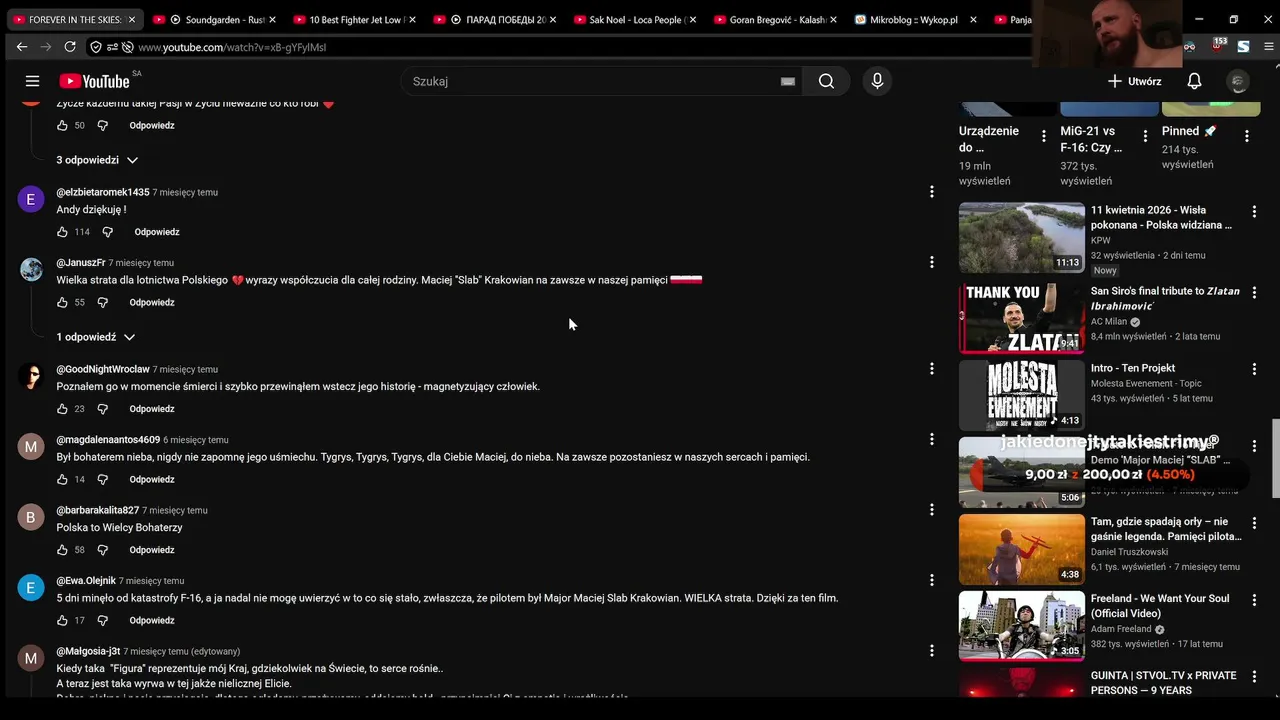The image size is (1280, 720).
Task: Open the Tam, gdzie spadają orły thumbnail
Action: pyautogui.click(x=1021, y=549)
